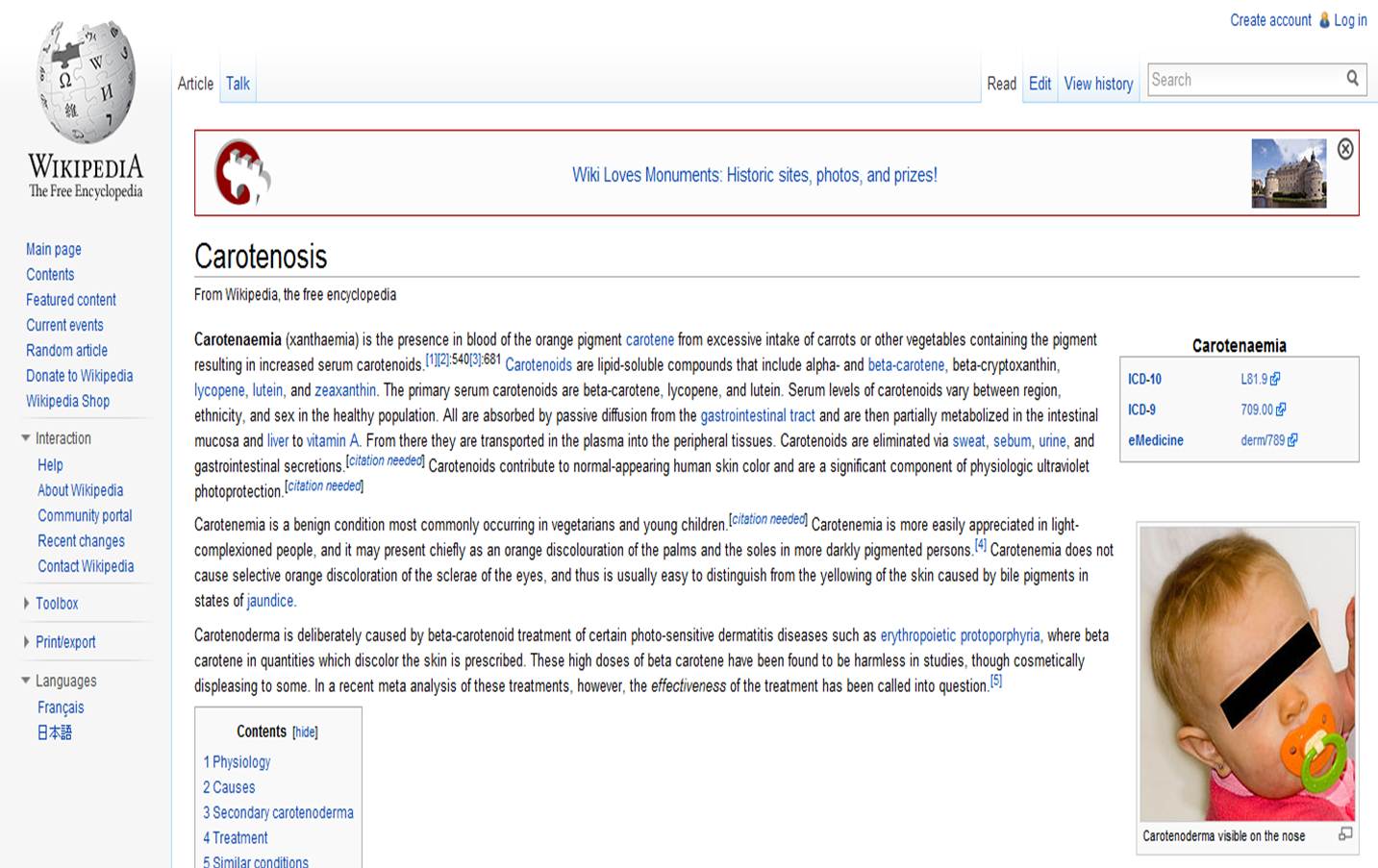Image resolution: width=1378 pixels, height=868 pixels.
Task: Follow the Carotenoids link
Action: tap(539, 365)
